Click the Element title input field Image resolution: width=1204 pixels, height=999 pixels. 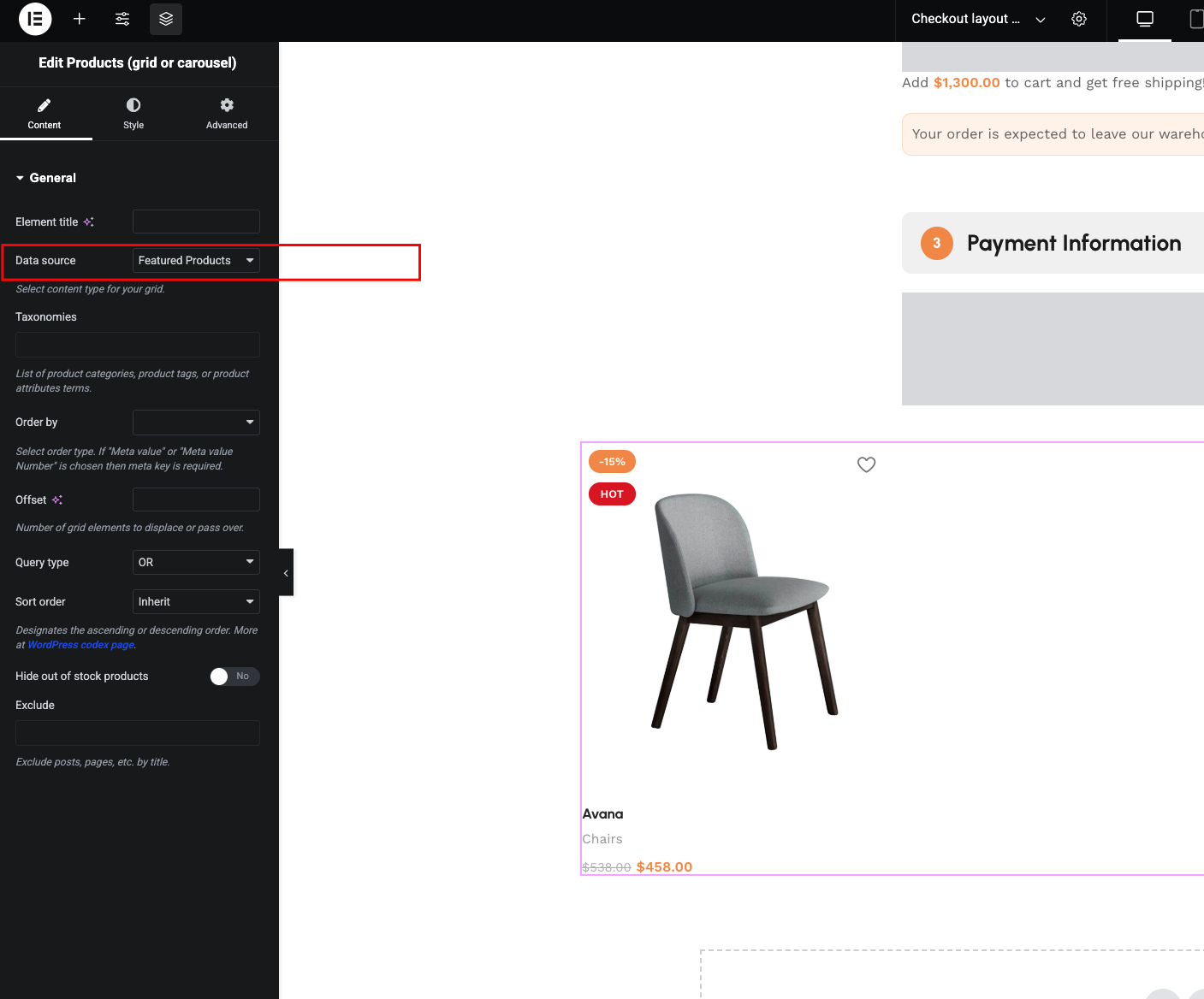click(196, 222)
